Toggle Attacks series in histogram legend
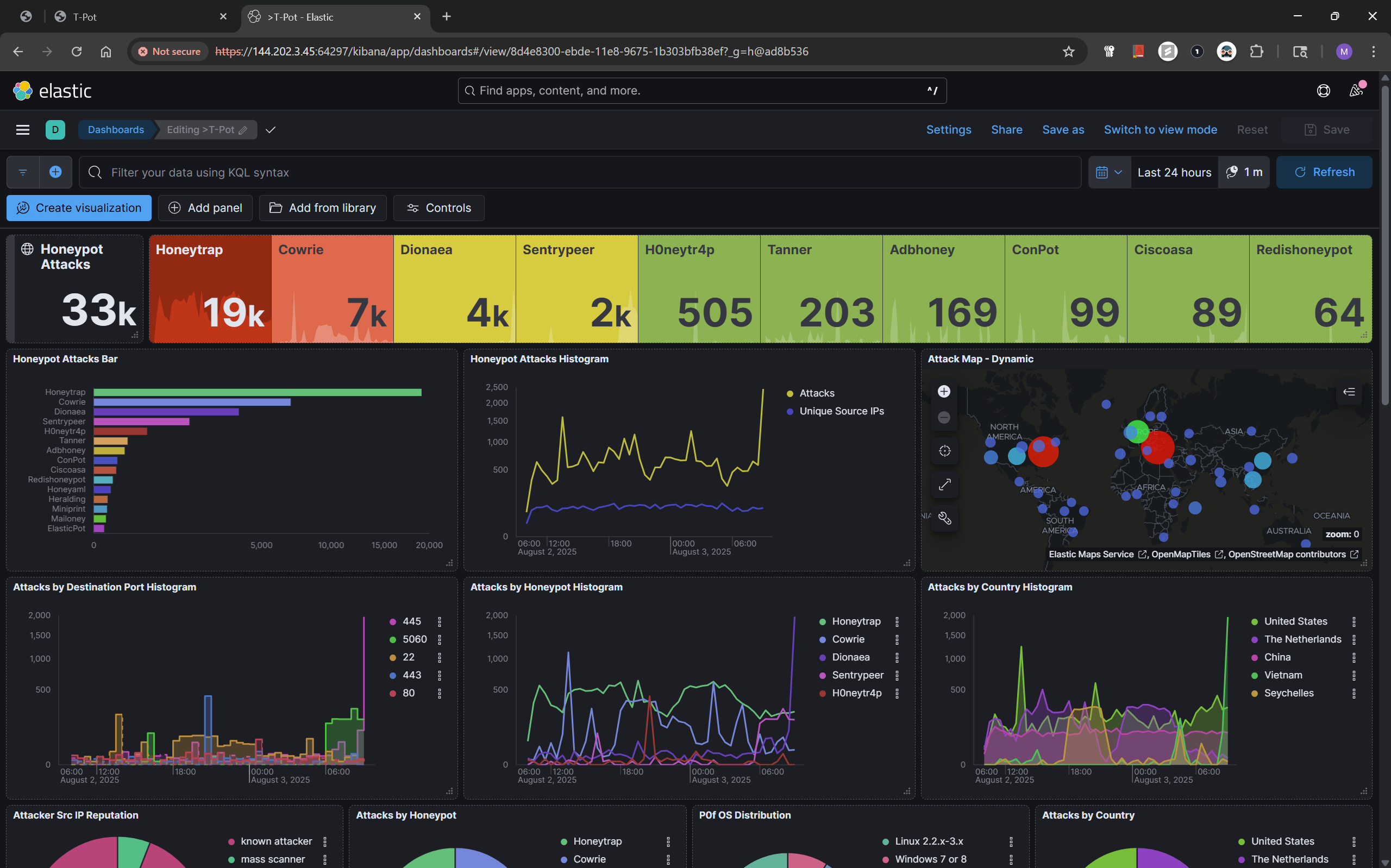The height and width of the screenshot is (868, 1391). 817,393
